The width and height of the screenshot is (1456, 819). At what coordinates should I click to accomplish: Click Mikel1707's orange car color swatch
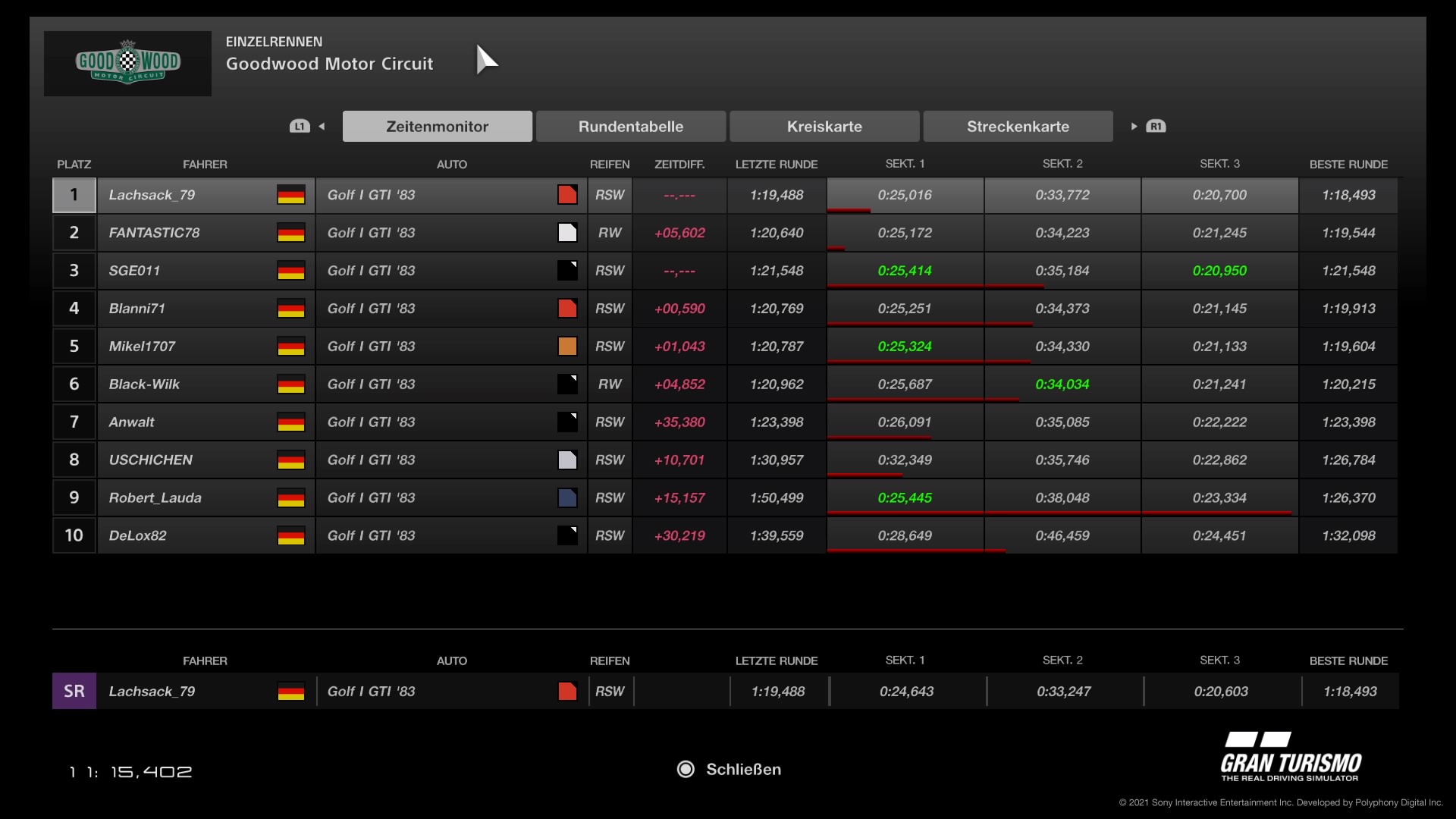point(567,347)
